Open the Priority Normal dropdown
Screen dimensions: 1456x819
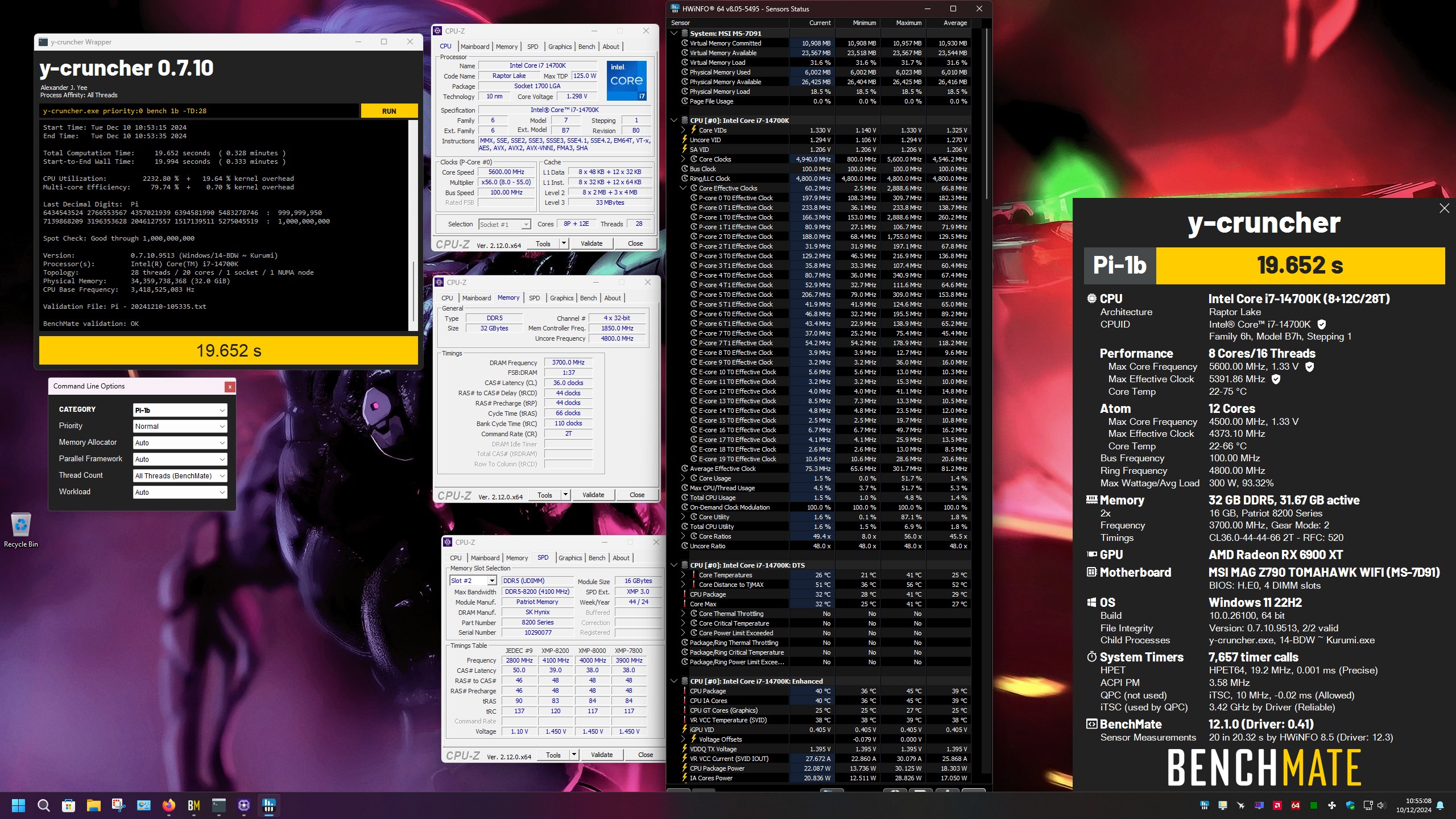pyautogui.click(x=180, y=427)
